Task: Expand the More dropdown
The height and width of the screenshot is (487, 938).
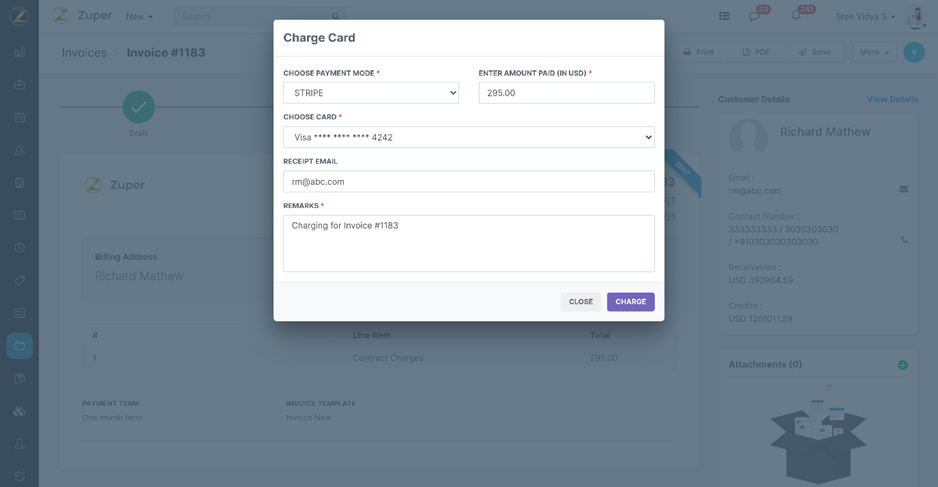Action: tap(874, 52)
